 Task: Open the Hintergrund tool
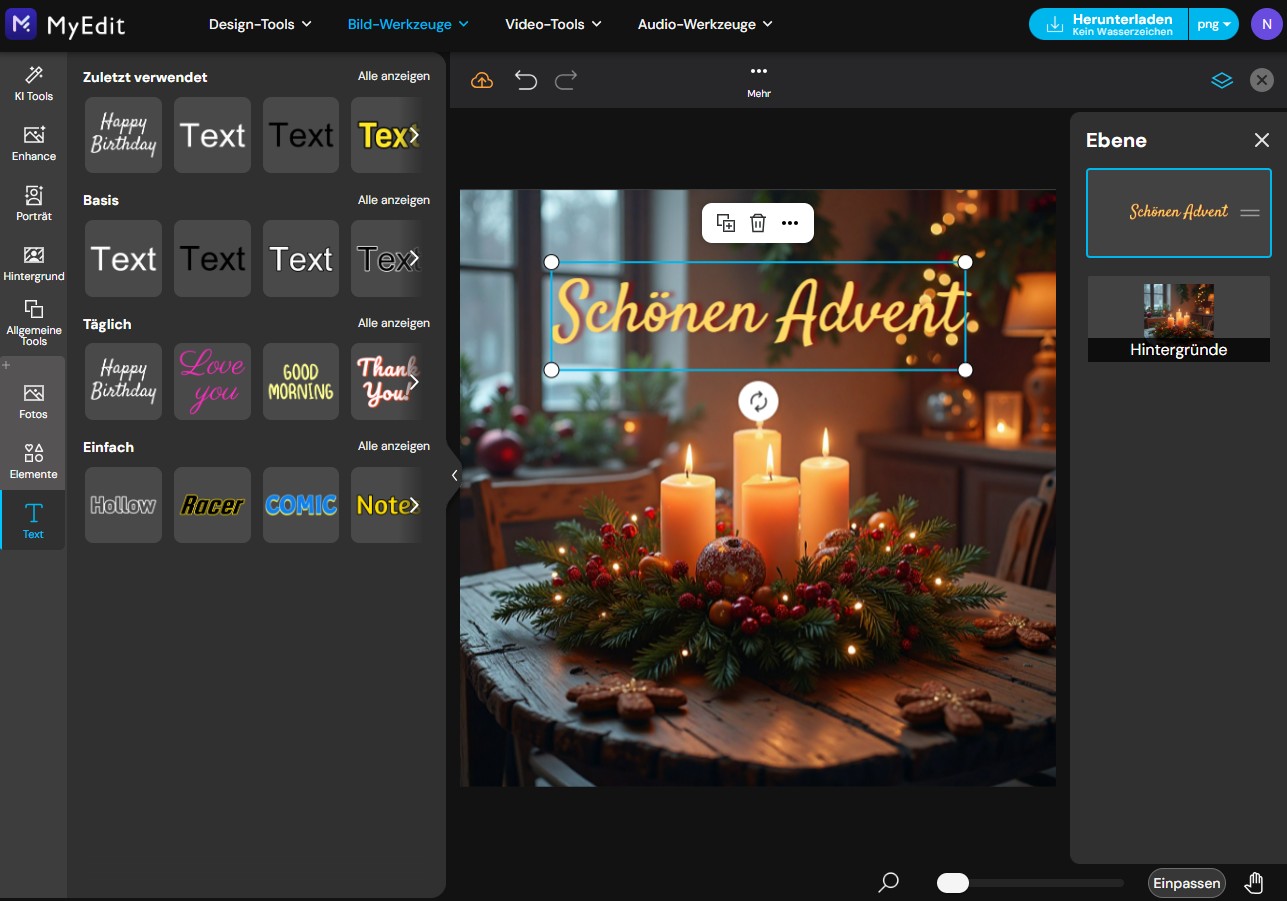(33, 262)
